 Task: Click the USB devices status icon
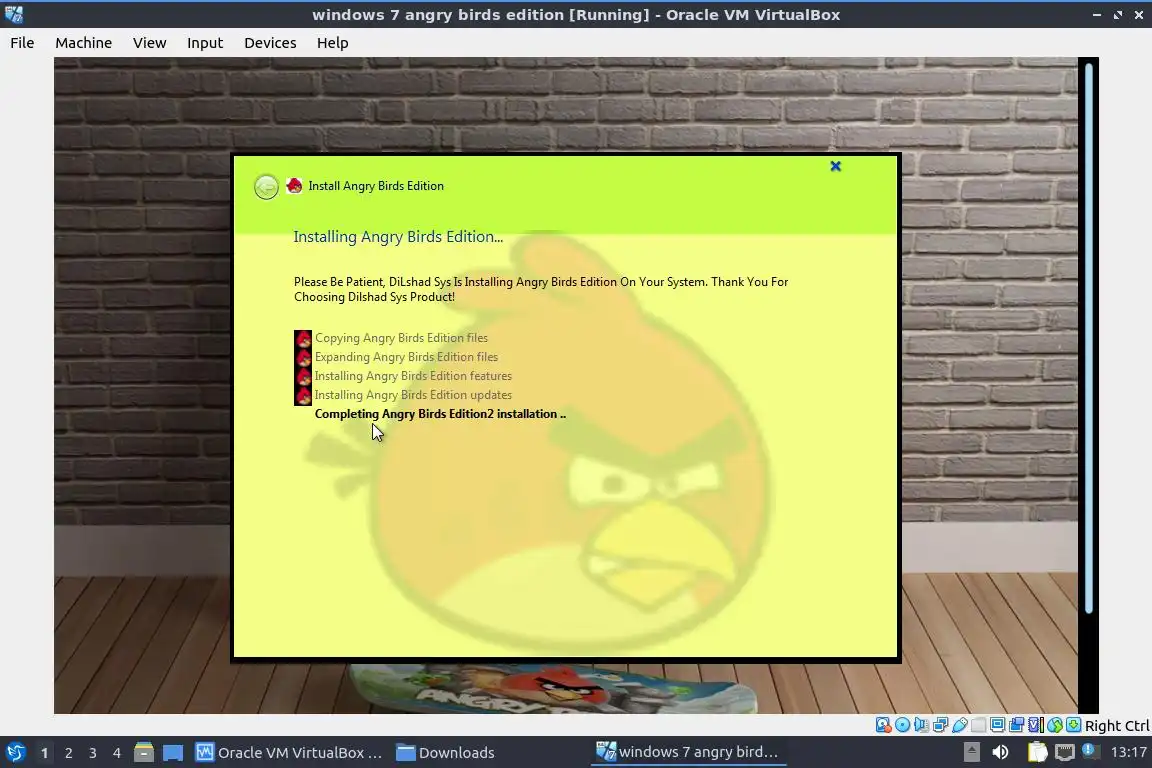[x=960, y=725]
